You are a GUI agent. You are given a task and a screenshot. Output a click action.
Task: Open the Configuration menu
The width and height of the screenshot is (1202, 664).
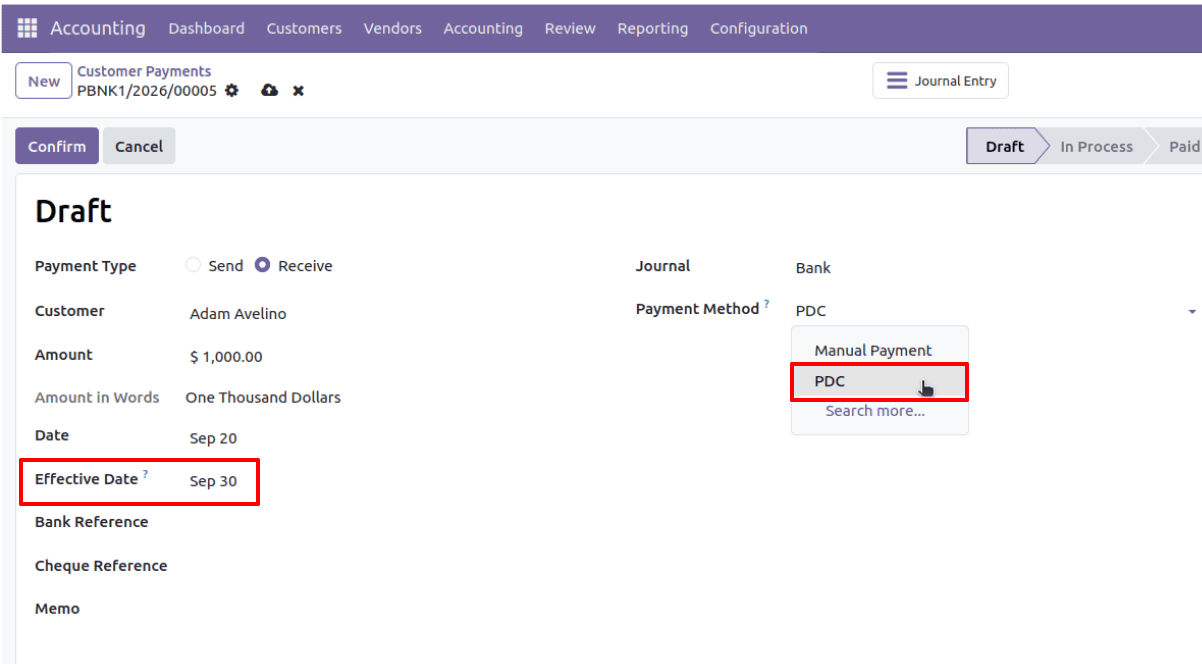[x=759, y=28]
